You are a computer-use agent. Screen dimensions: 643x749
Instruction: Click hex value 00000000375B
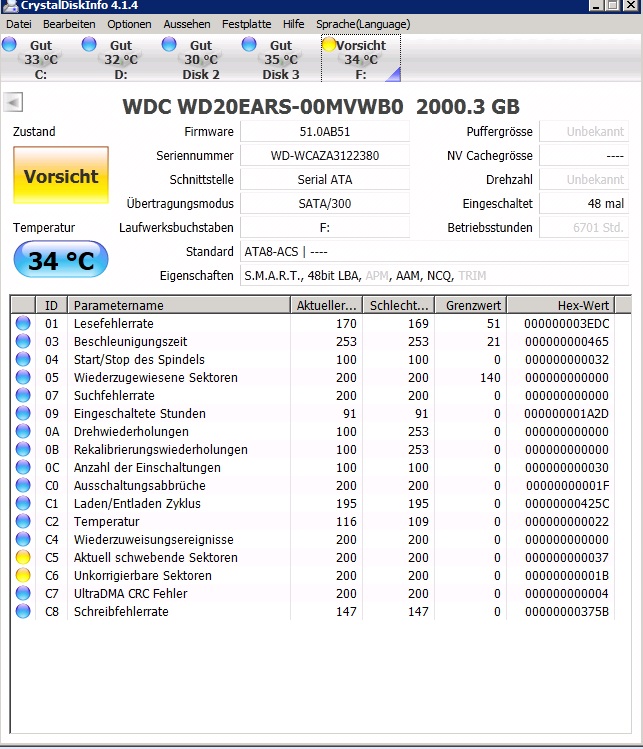(x=567, y=611)
